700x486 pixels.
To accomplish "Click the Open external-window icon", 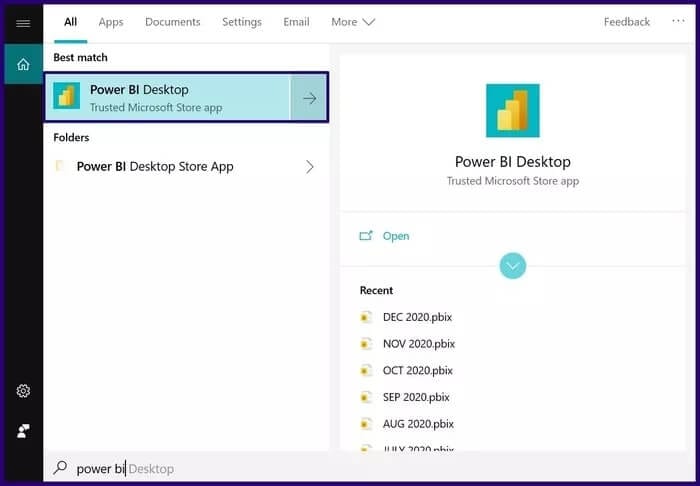I will [366, 236].
